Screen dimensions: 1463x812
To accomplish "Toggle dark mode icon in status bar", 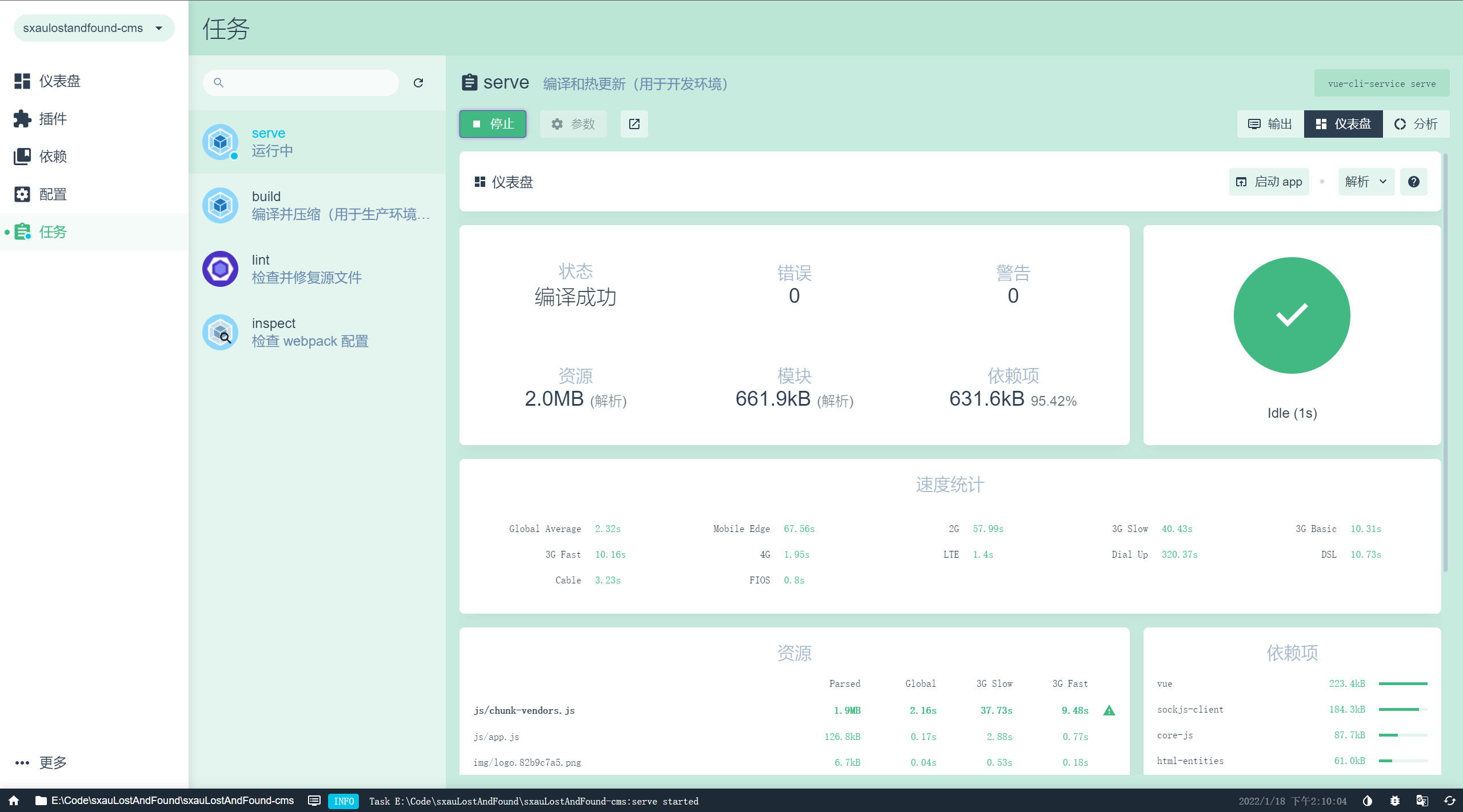I will (x=1368, y=801).
